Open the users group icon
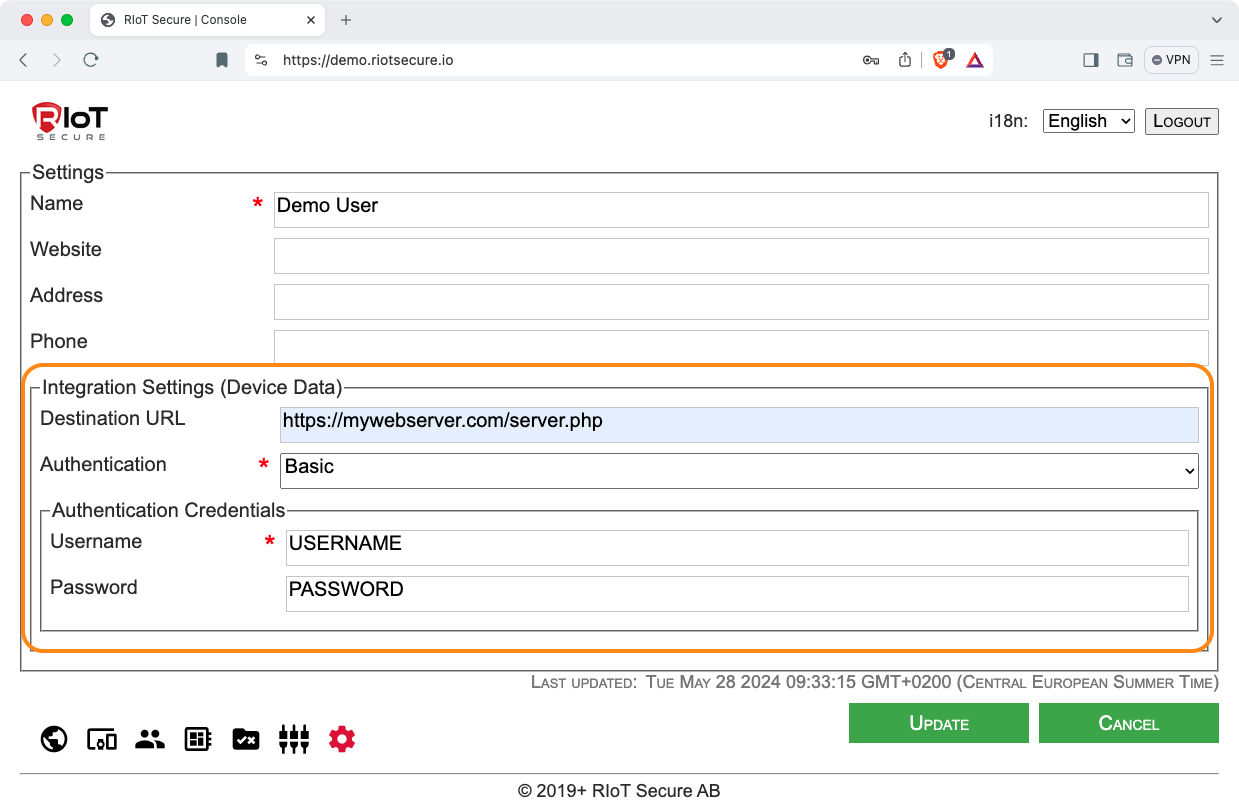1239x802 pixels. [150, 739]
